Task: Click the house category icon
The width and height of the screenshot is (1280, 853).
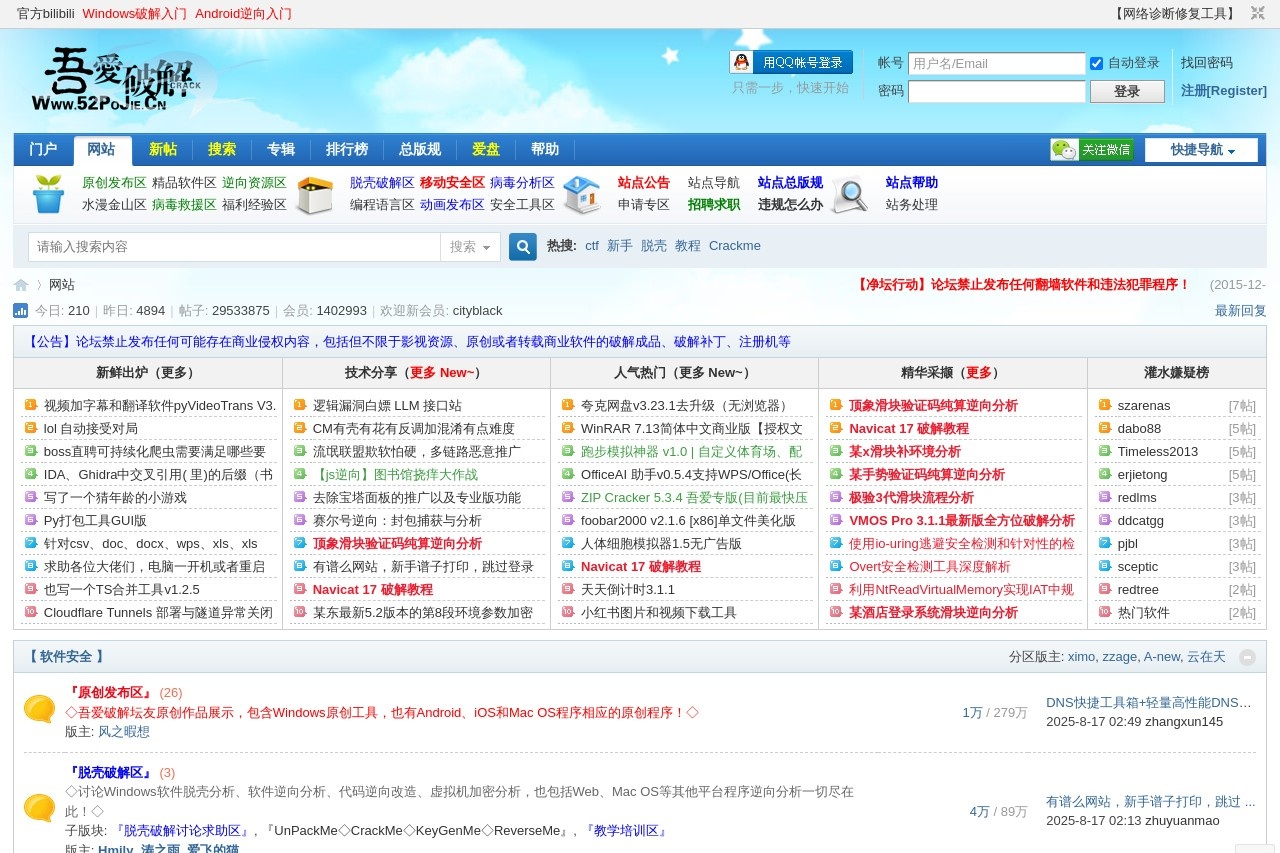Action: click(582, 194)
